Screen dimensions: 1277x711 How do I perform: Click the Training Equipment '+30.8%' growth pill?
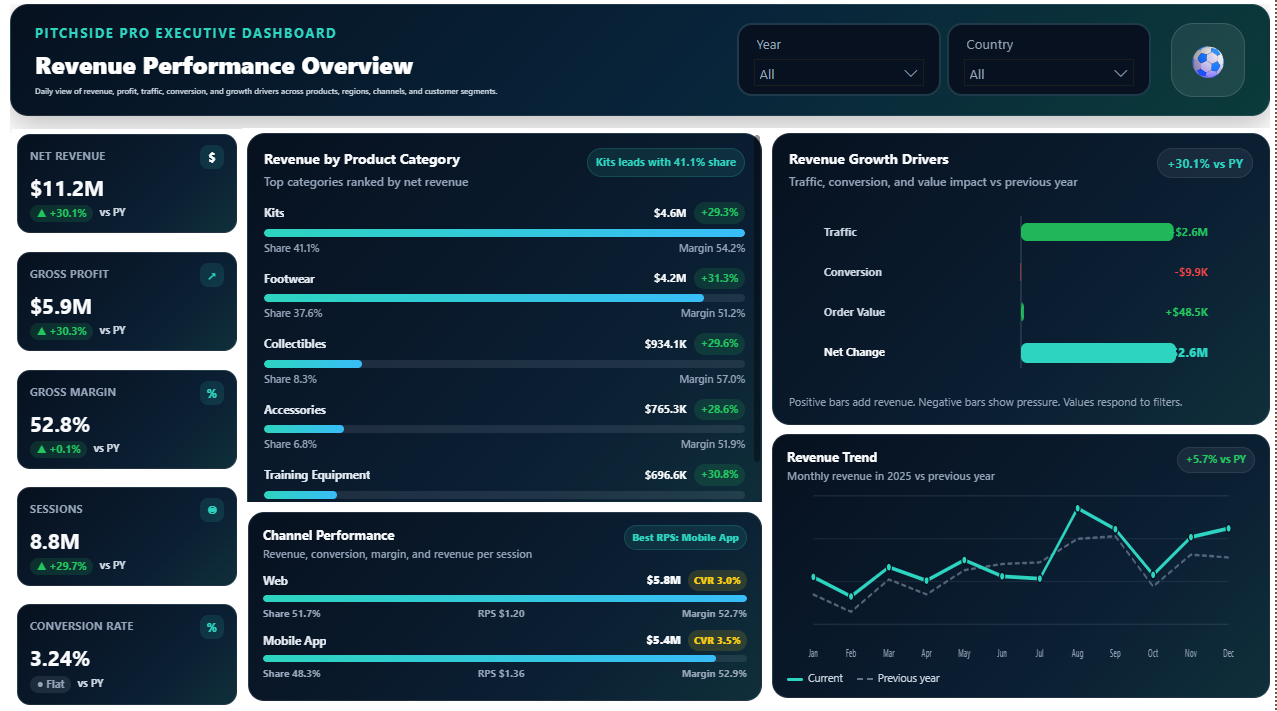tap(720, 475)
